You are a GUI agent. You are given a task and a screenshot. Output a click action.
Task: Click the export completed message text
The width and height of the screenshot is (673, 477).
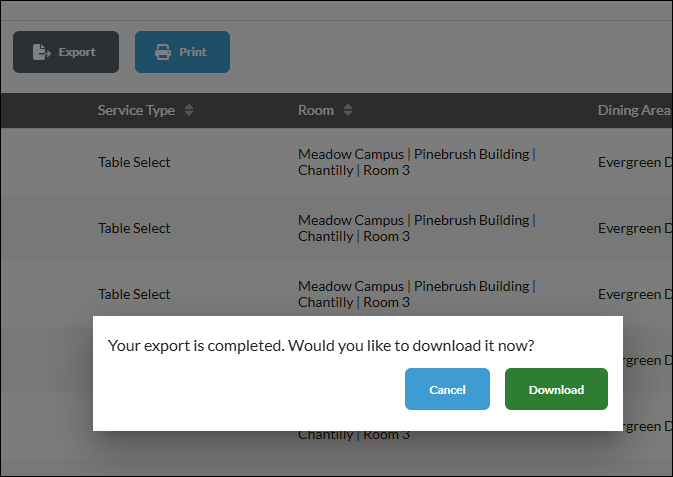tap(321, 346)
